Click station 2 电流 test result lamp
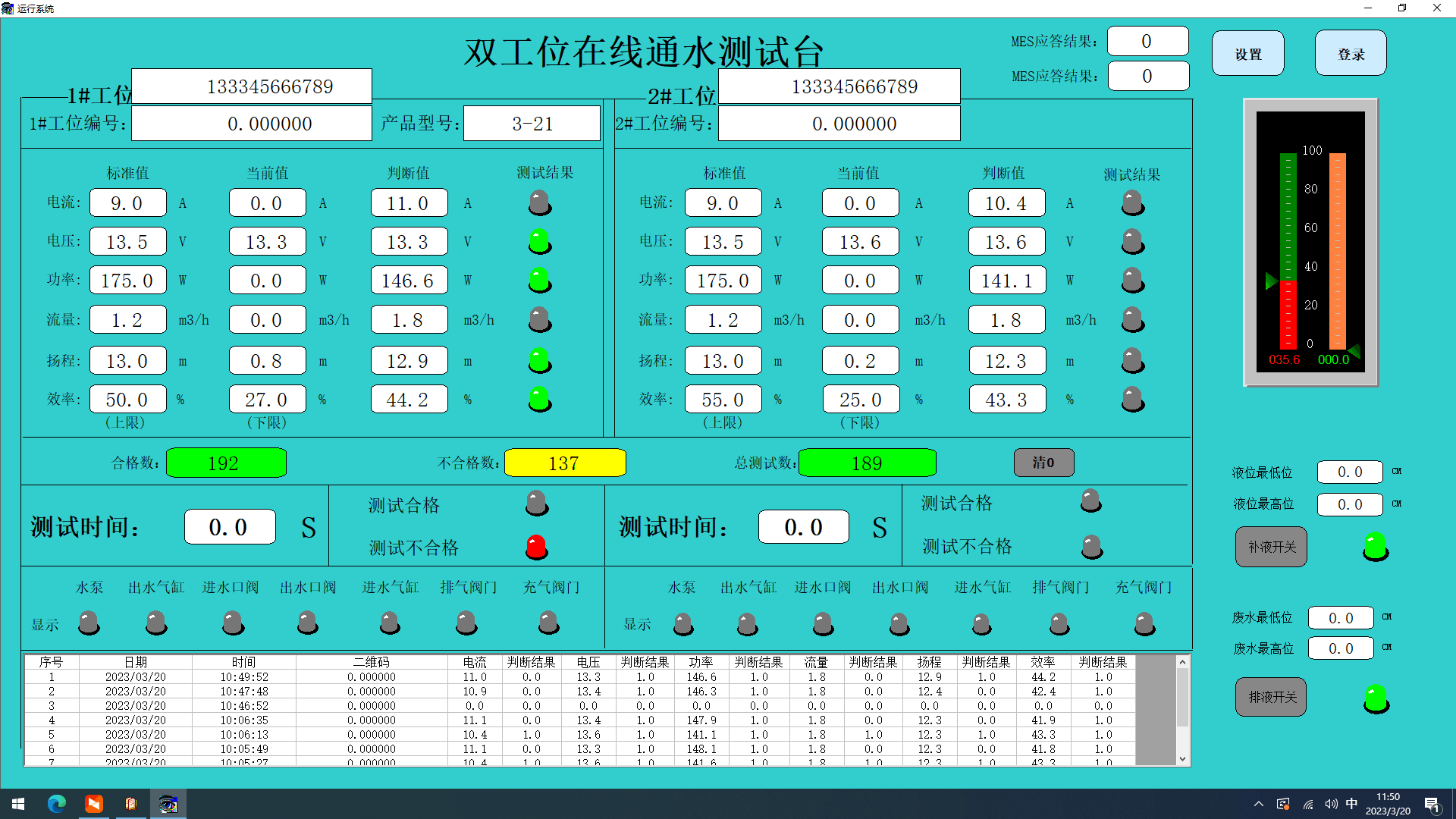This screenshot has width=1456, height=819. click(1132, 202)
